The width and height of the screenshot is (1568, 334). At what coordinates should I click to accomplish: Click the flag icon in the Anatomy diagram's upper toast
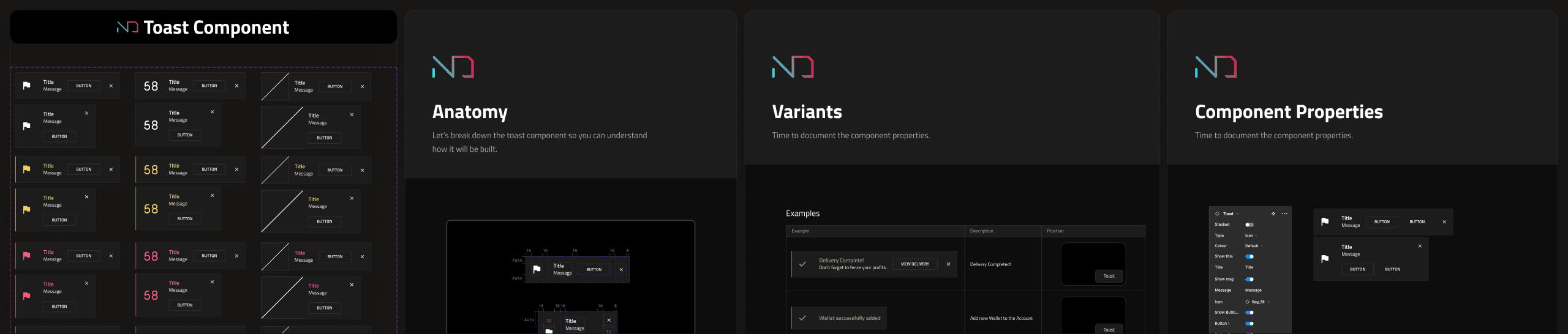(537, 269)
